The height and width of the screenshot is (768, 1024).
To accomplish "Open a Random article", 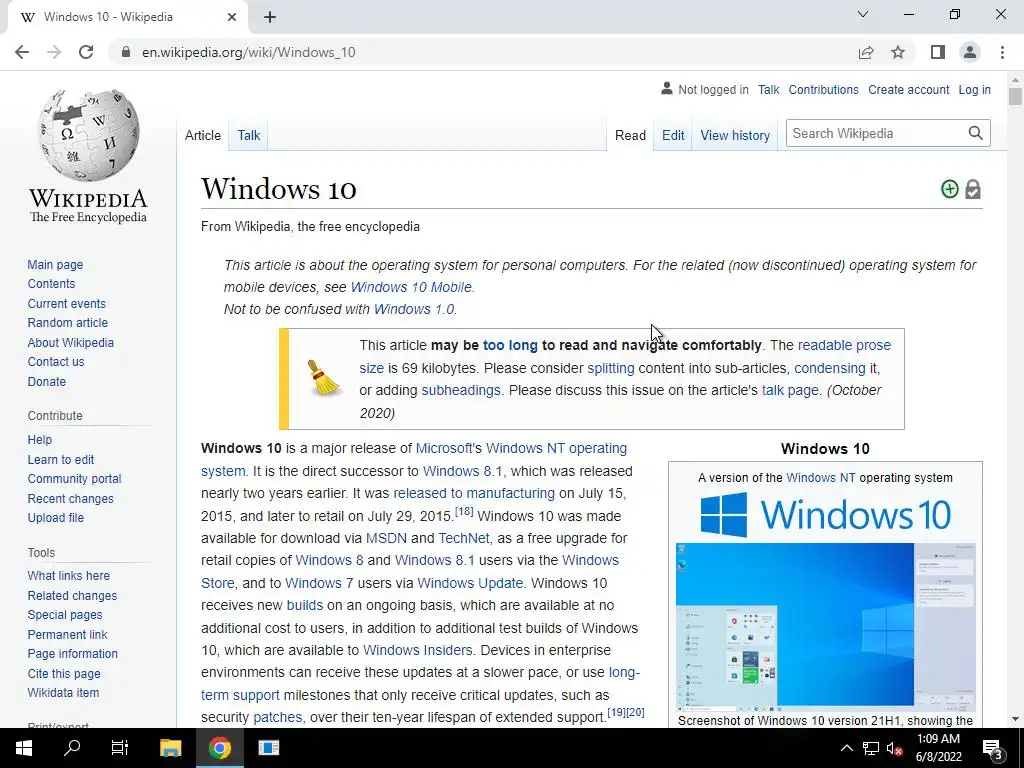I will click(x=68, y=323).
